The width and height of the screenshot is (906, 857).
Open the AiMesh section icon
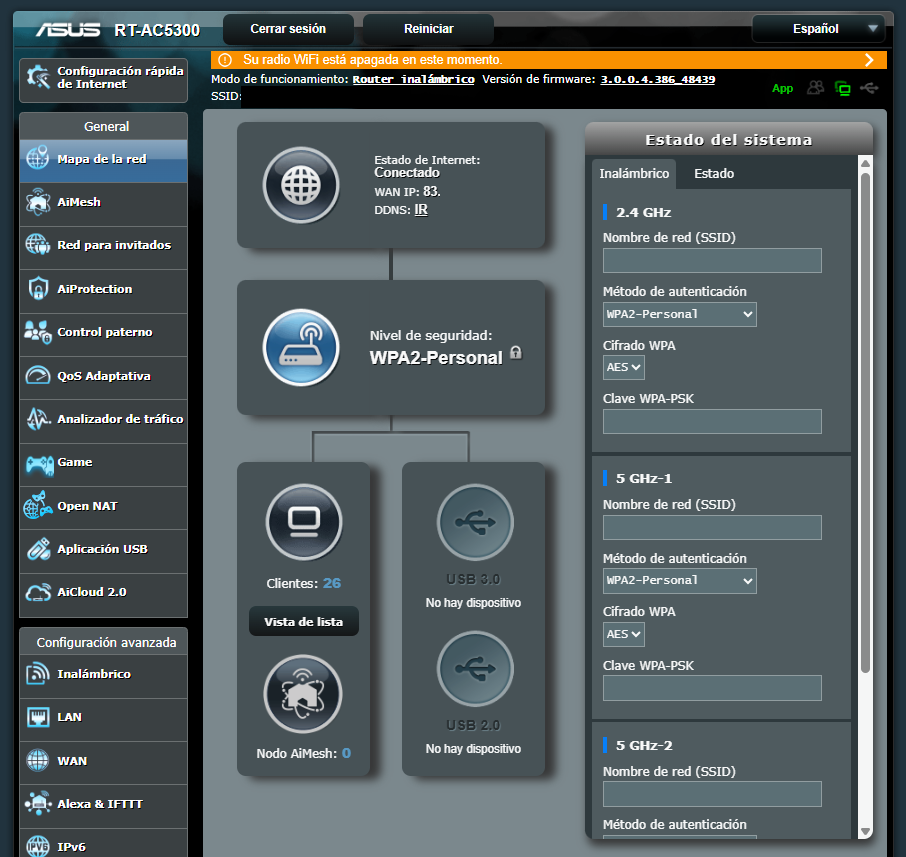pyautogui.click(x=36, y=203)
